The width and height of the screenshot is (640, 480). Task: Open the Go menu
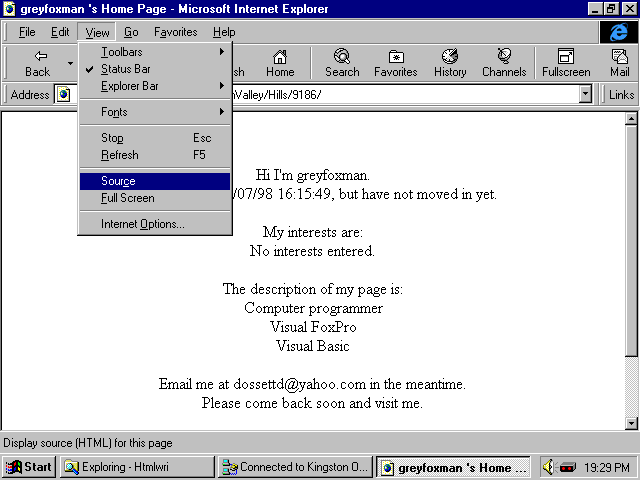(131, 32)
